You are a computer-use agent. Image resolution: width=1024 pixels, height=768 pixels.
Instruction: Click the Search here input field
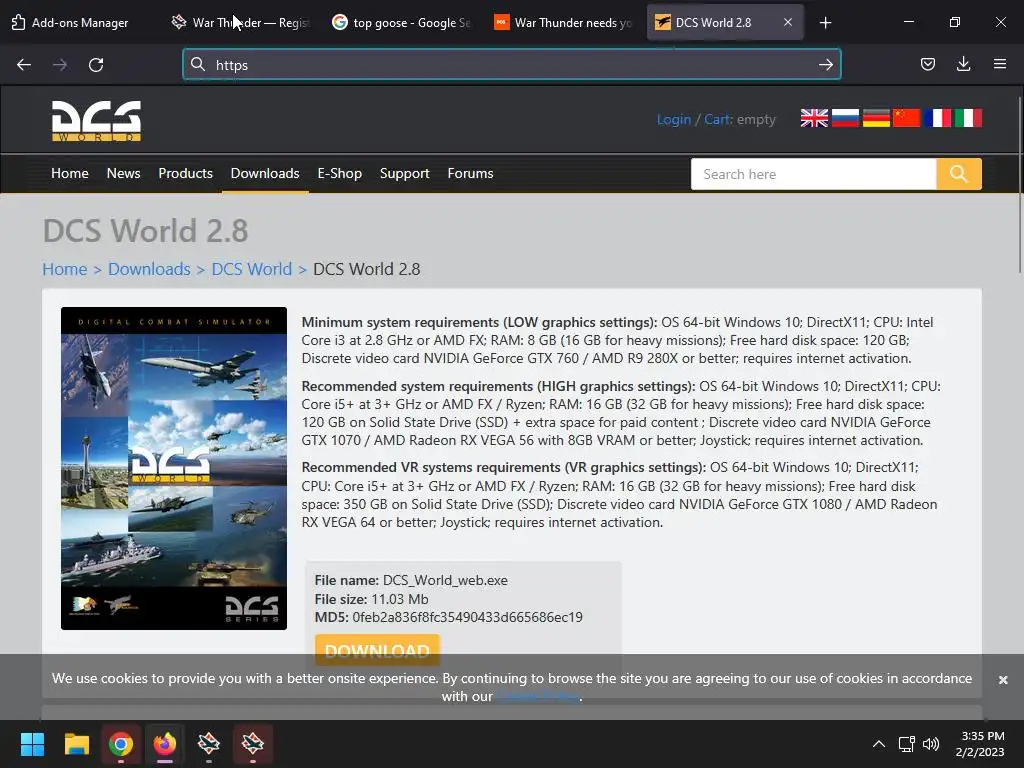coord(814,174)
